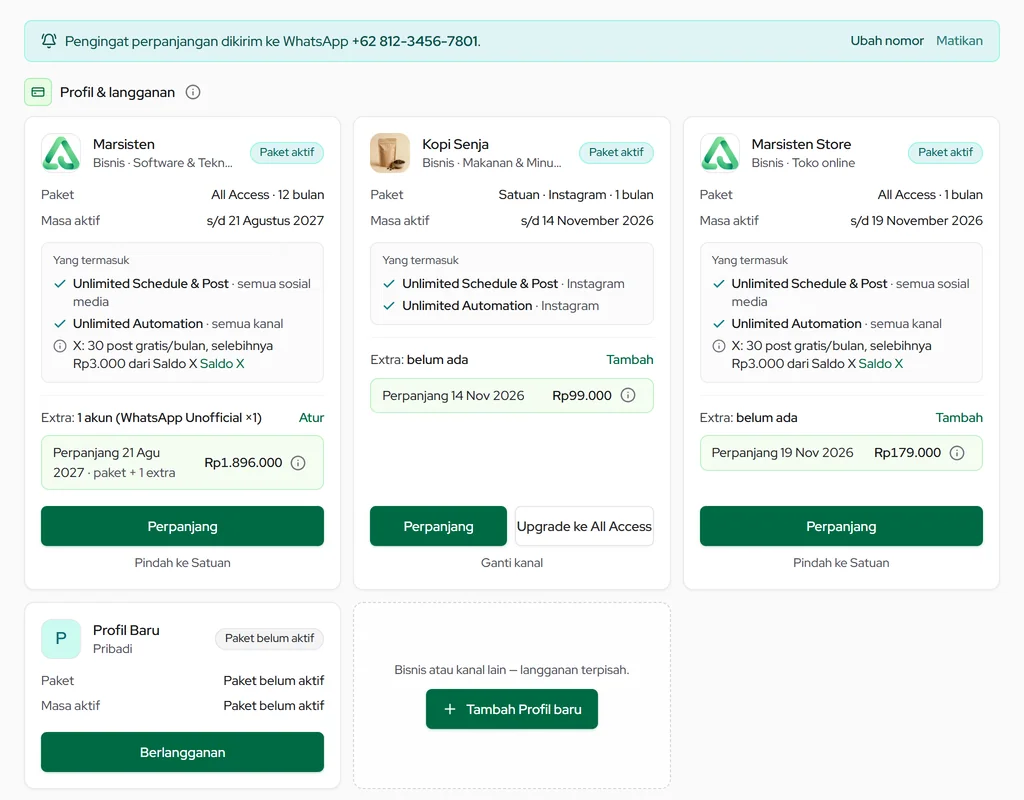Click Paket aktif badge on Marsisten card

point(287,152)
